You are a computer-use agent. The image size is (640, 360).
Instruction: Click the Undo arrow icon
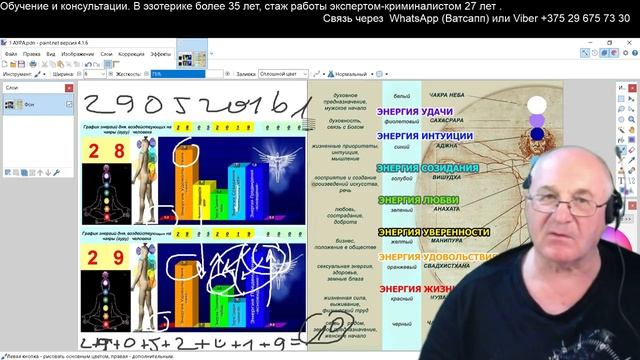(88, 64)
